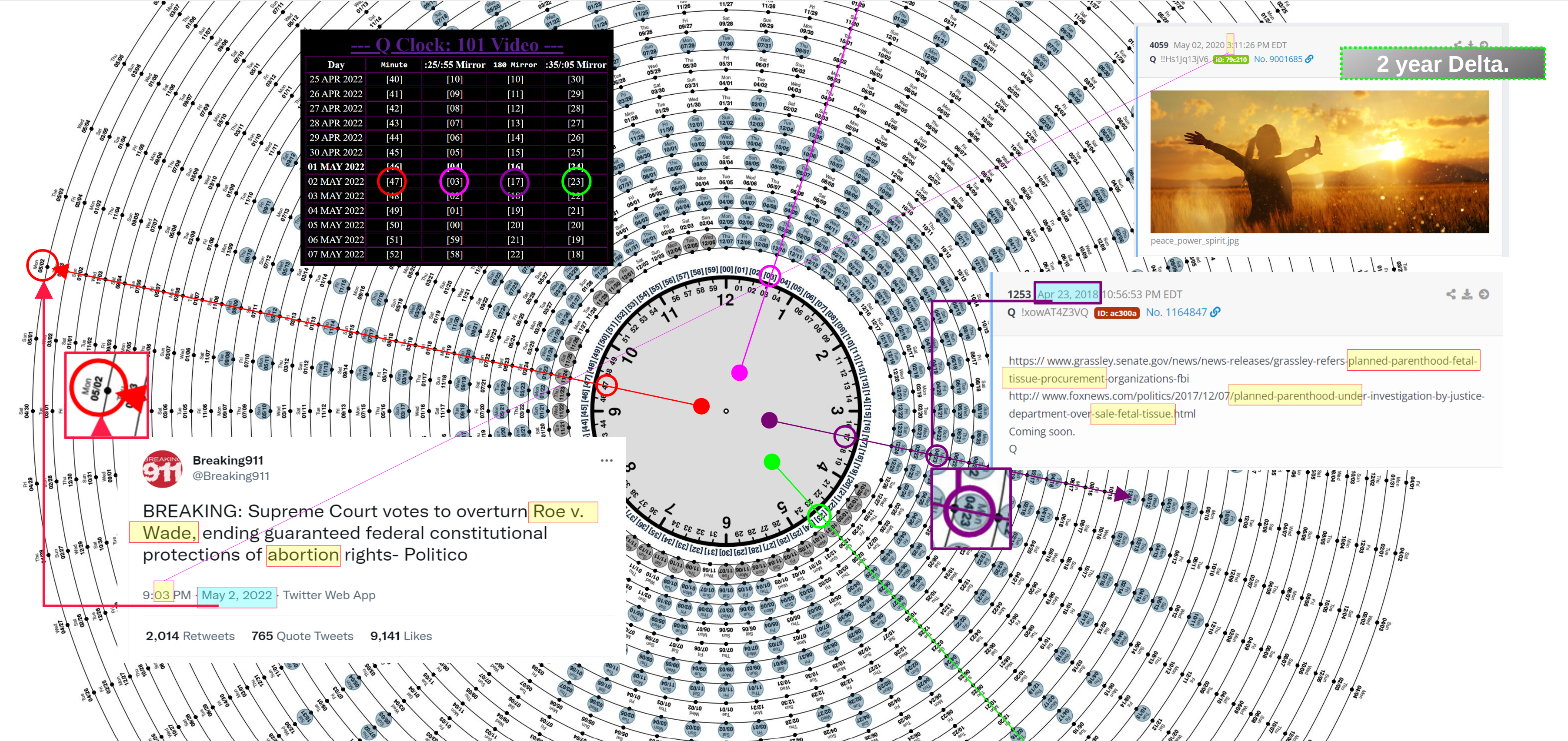This screenshot has height=741, width=1568.
Task: Click the foxnews.com URL in post 1253
Action: (x=1246, y=405)
